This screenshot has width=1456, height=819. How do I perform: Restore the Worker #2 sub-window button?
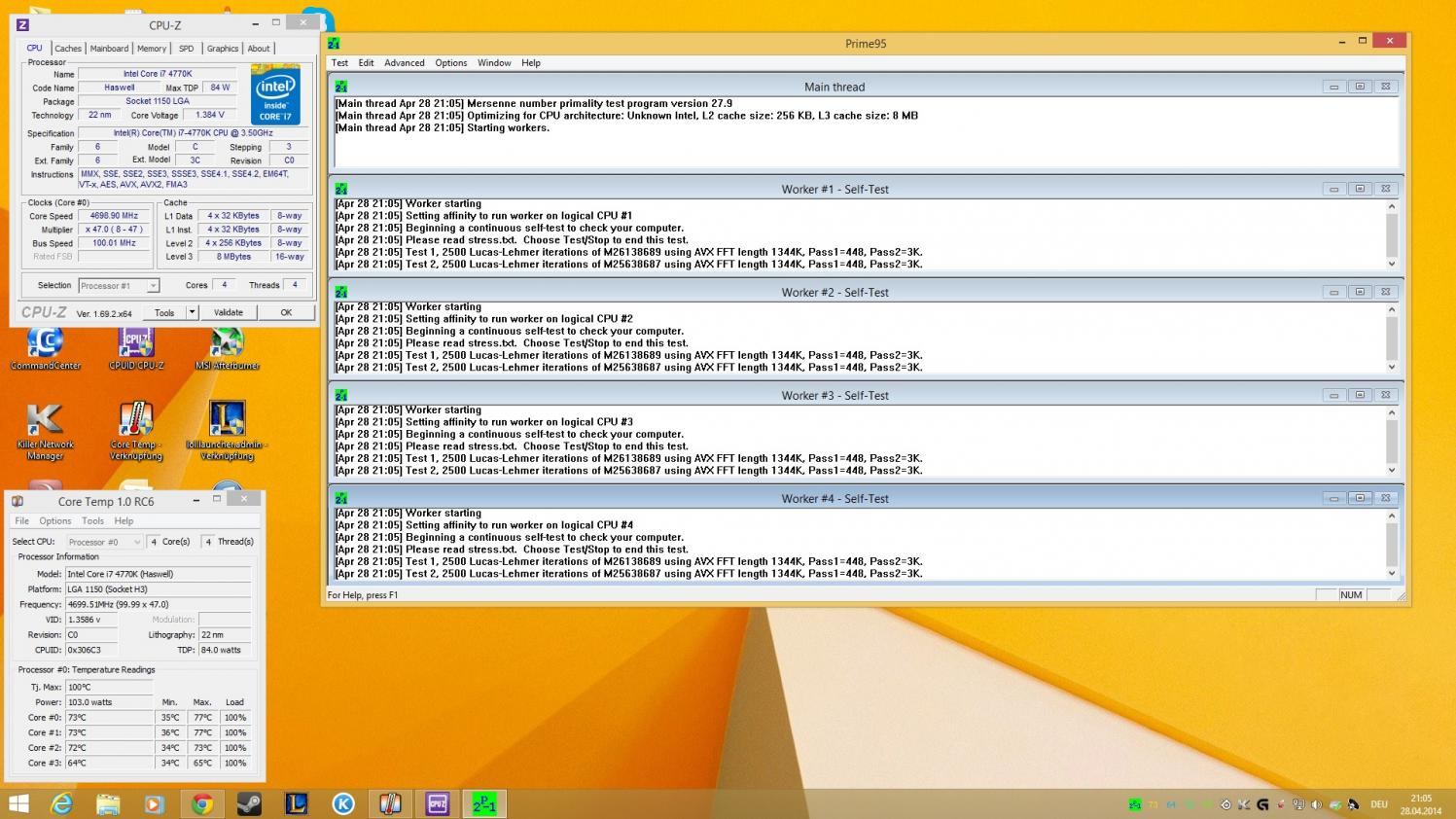coord(1360,292)
